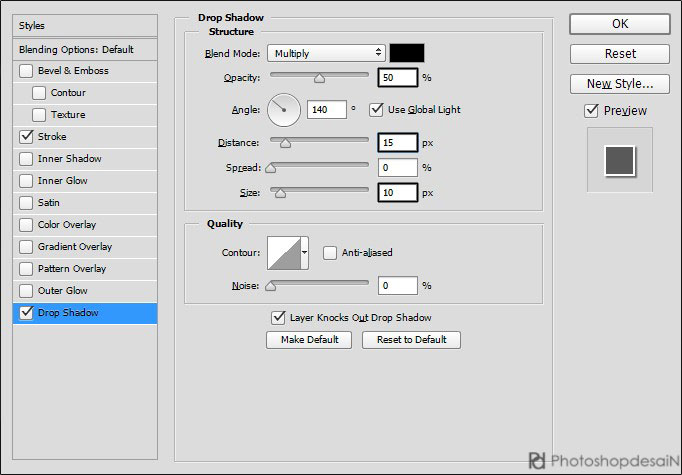Open the Gradient Overlay settings
682x475 pixels.
75,247
